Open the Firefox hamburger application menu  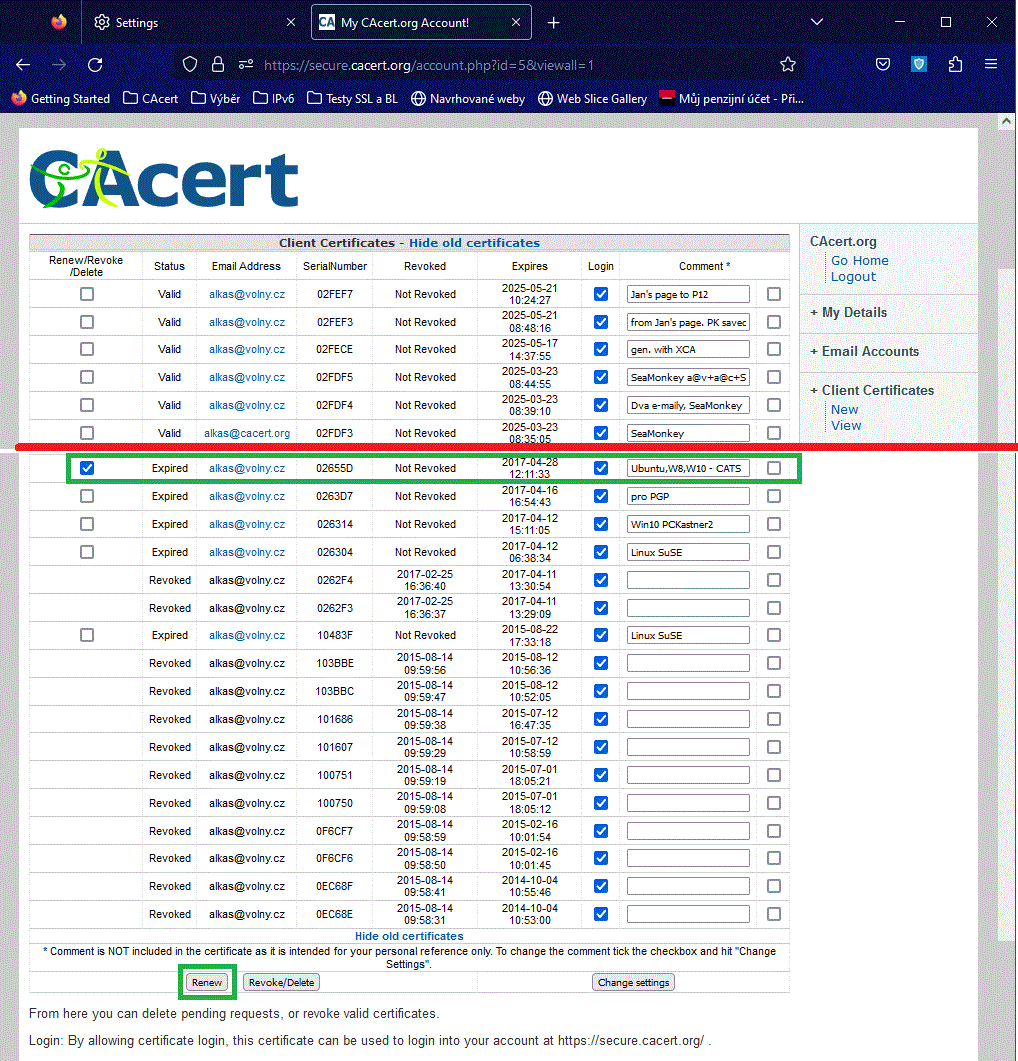991,64
